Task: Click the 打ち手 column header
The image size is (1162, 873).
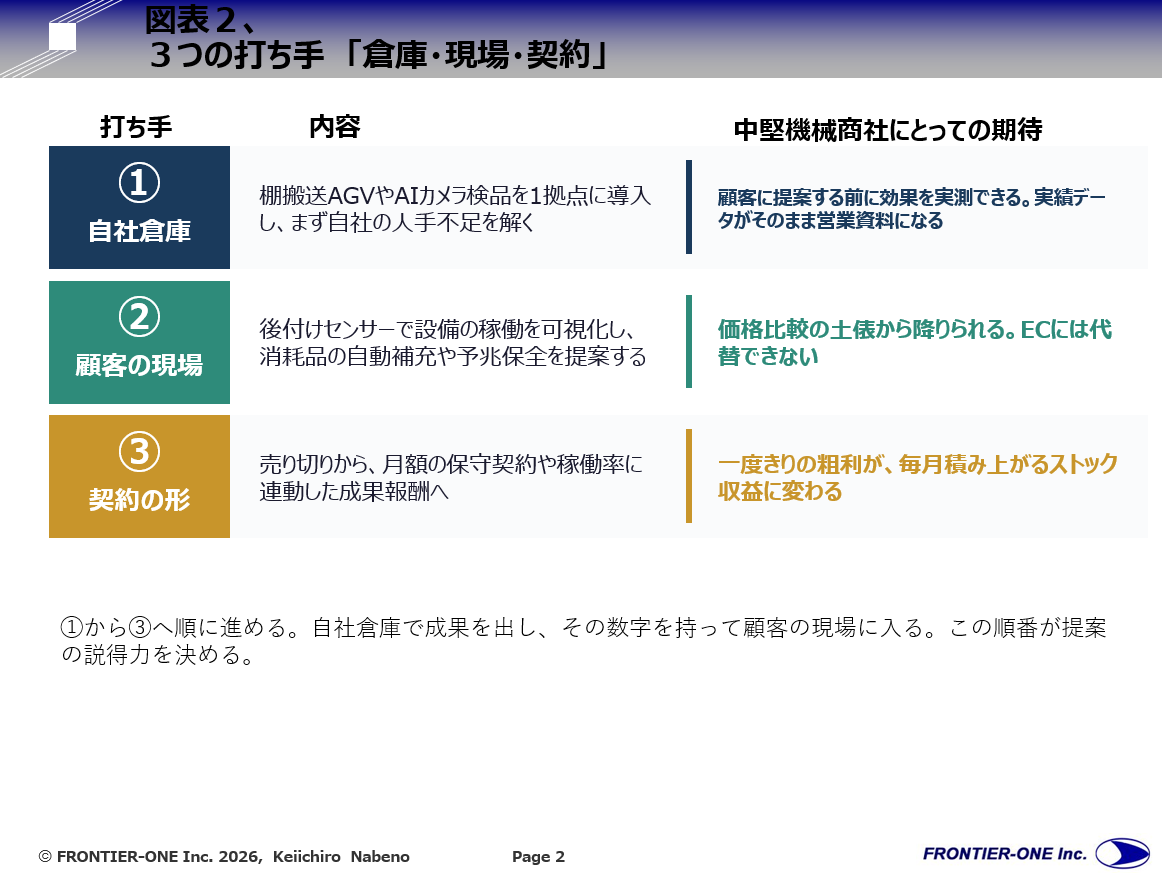Action: 136,127
